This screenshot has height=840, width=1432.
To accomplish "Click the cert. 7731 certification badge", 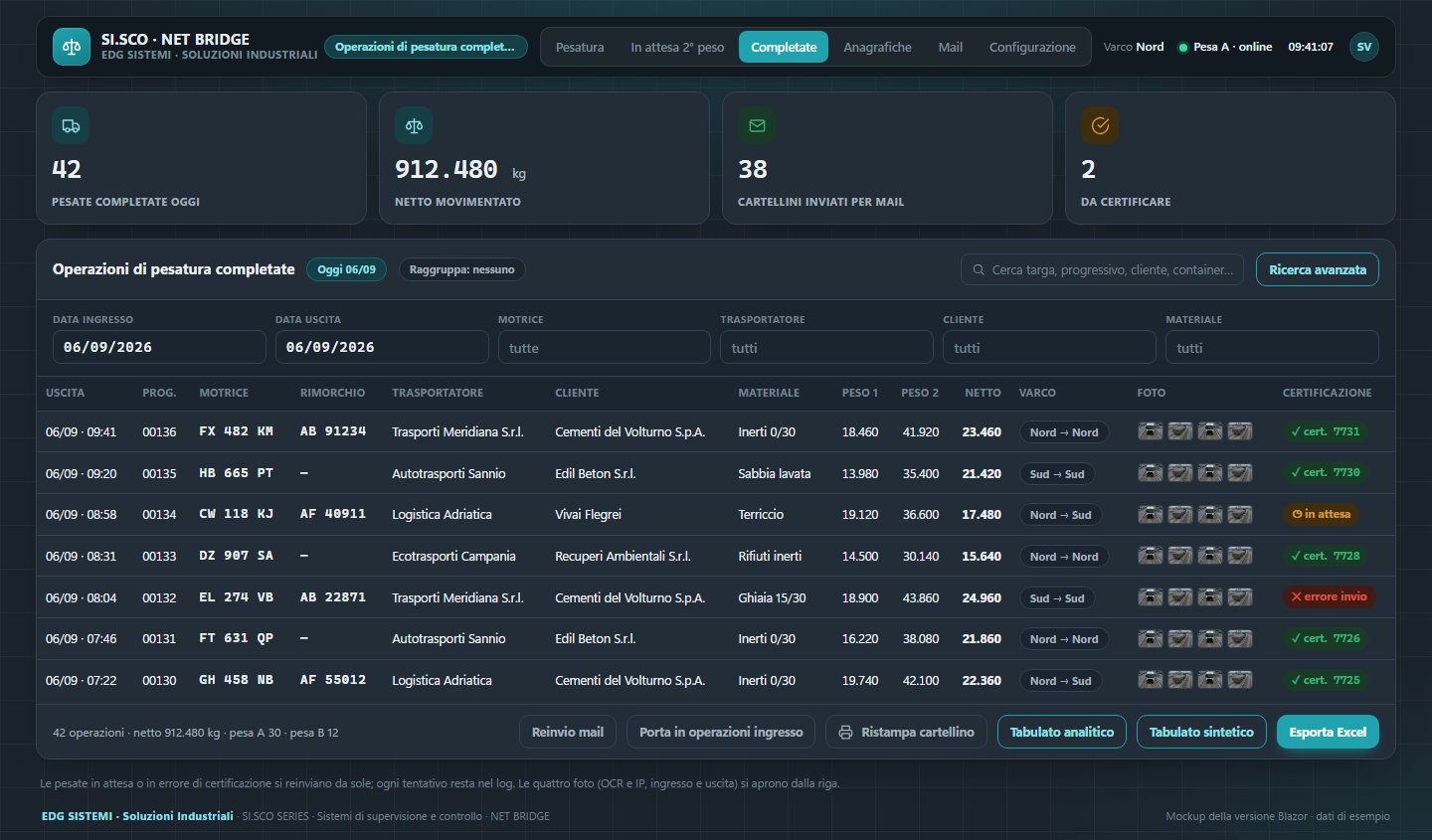I will [1325, 431].
